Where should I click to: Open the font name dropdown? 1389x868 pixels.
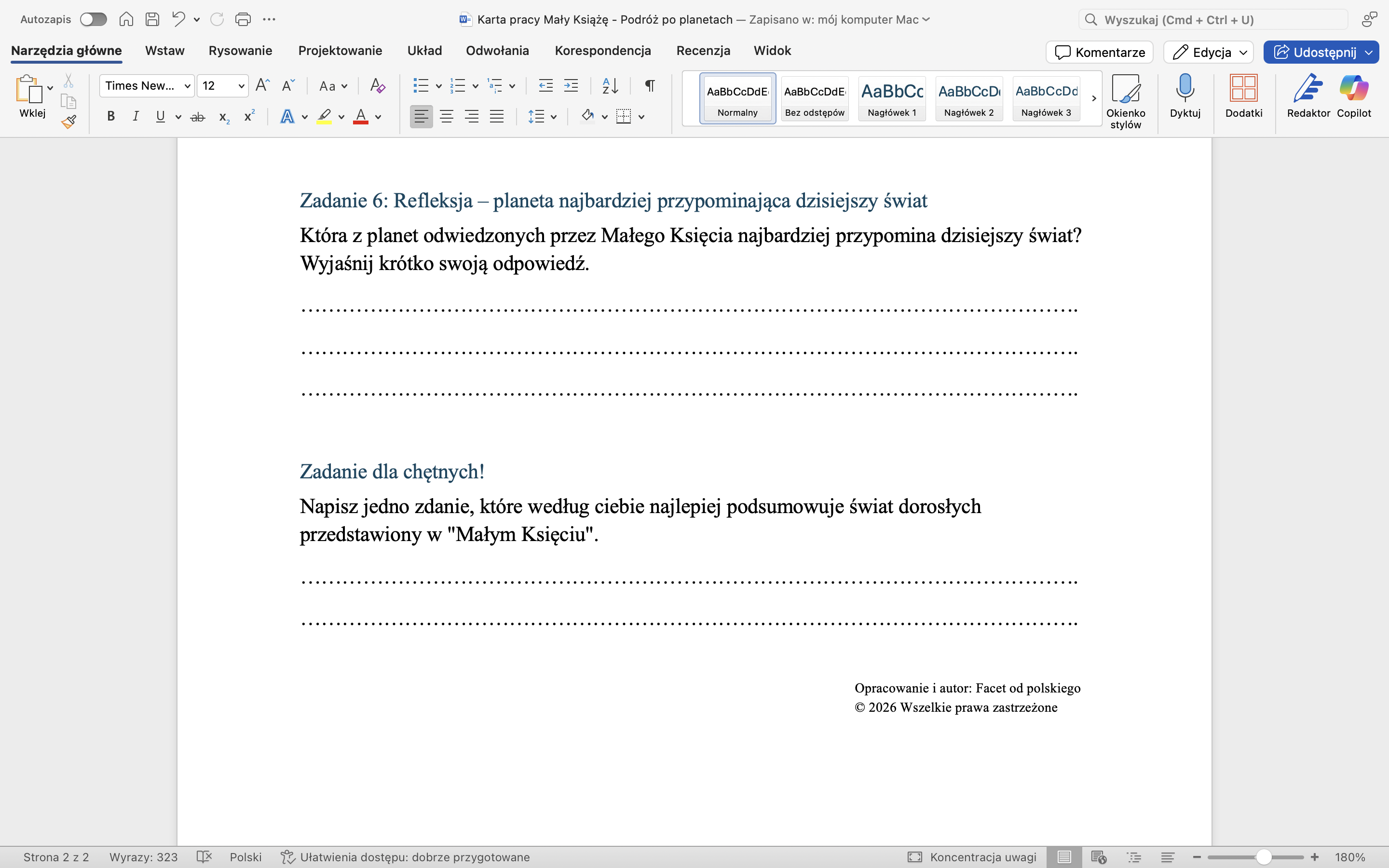click(x=187, y=86)
